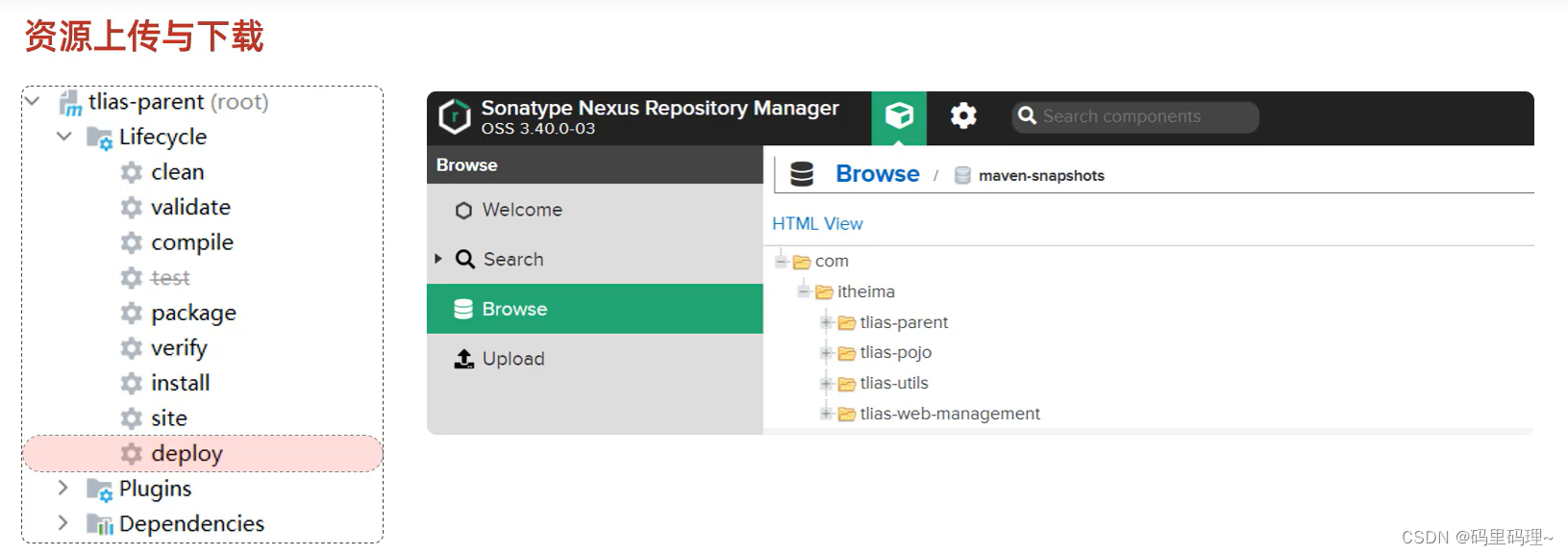Viewport: 1568px width, 555px height.
Task: Expand the tlias-pojo folder node
Action: (x=826, y=353)
